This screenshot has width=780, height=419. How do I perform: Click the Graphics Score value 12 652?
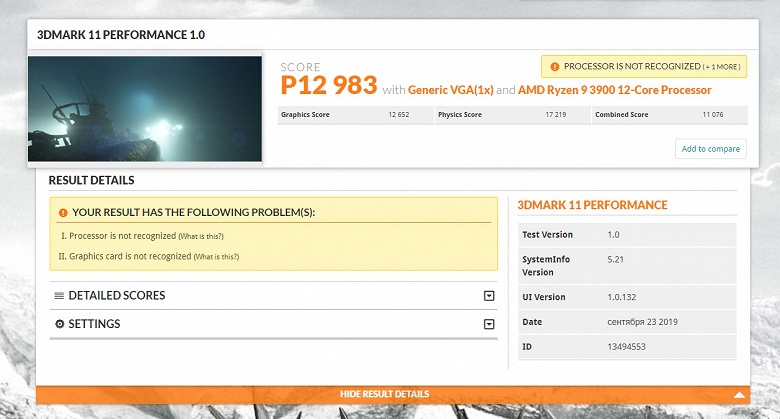(398, 114)
